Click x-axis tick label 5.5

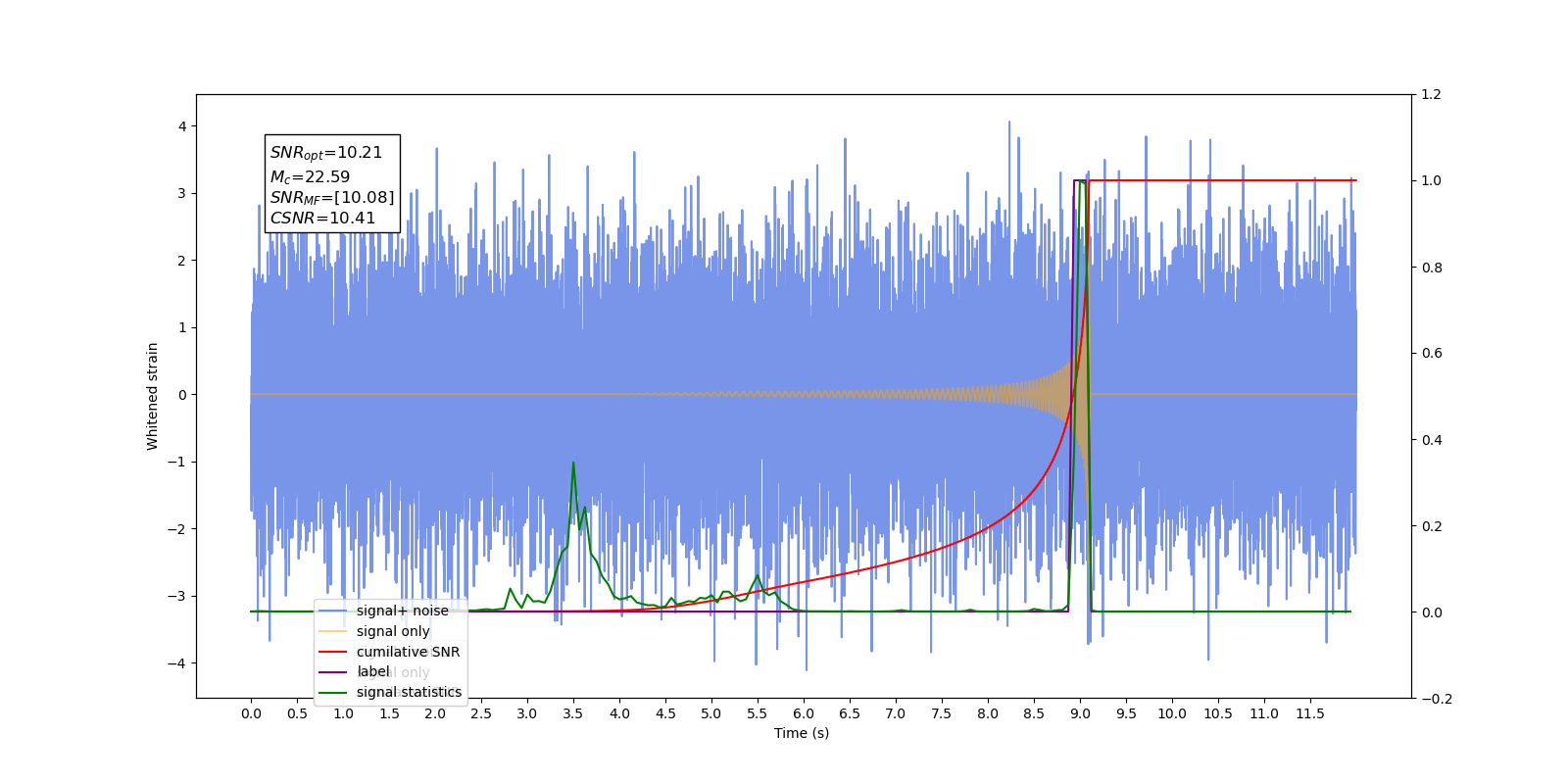758,713
